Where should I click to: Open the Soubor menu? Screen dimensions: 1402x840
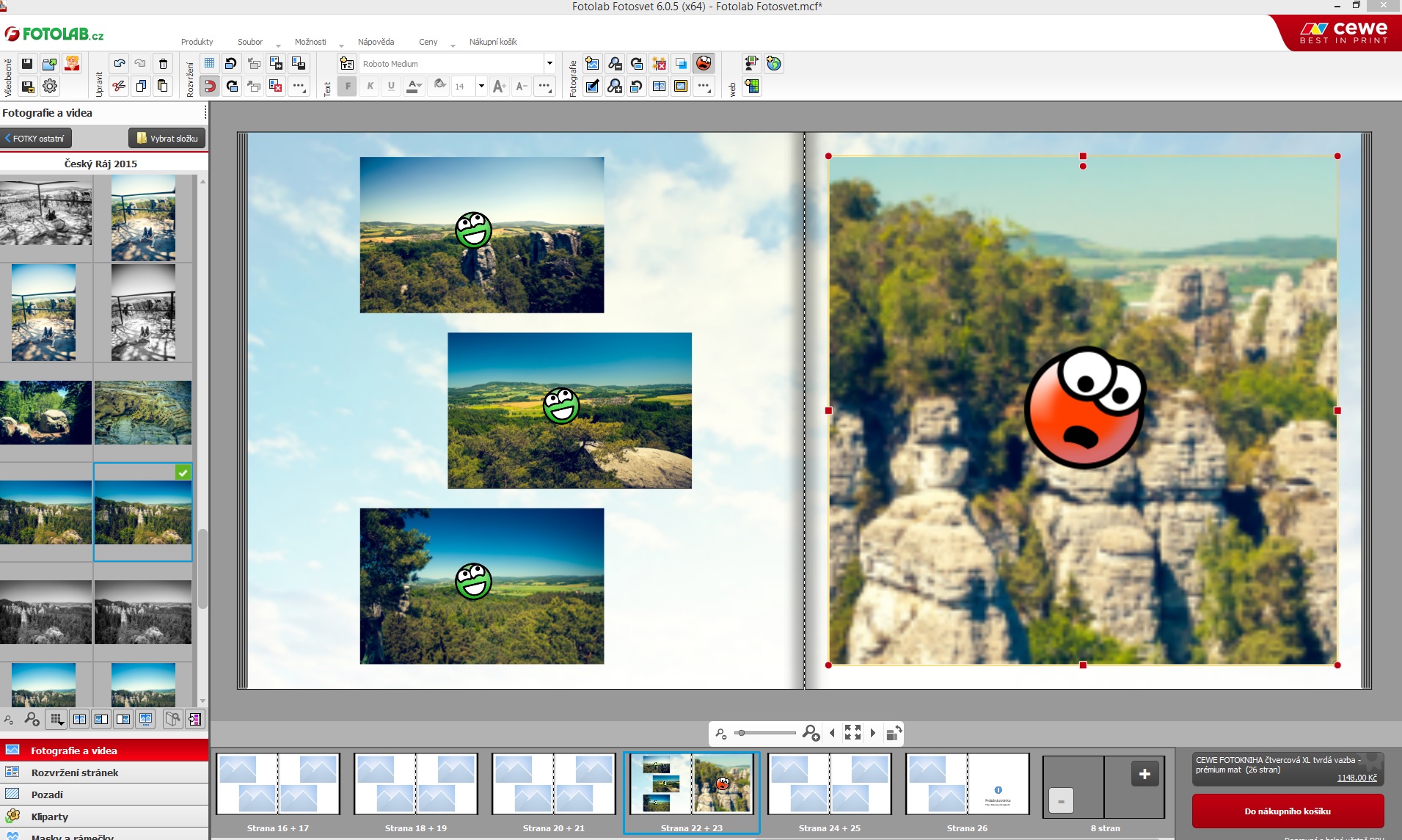(250, 42)
